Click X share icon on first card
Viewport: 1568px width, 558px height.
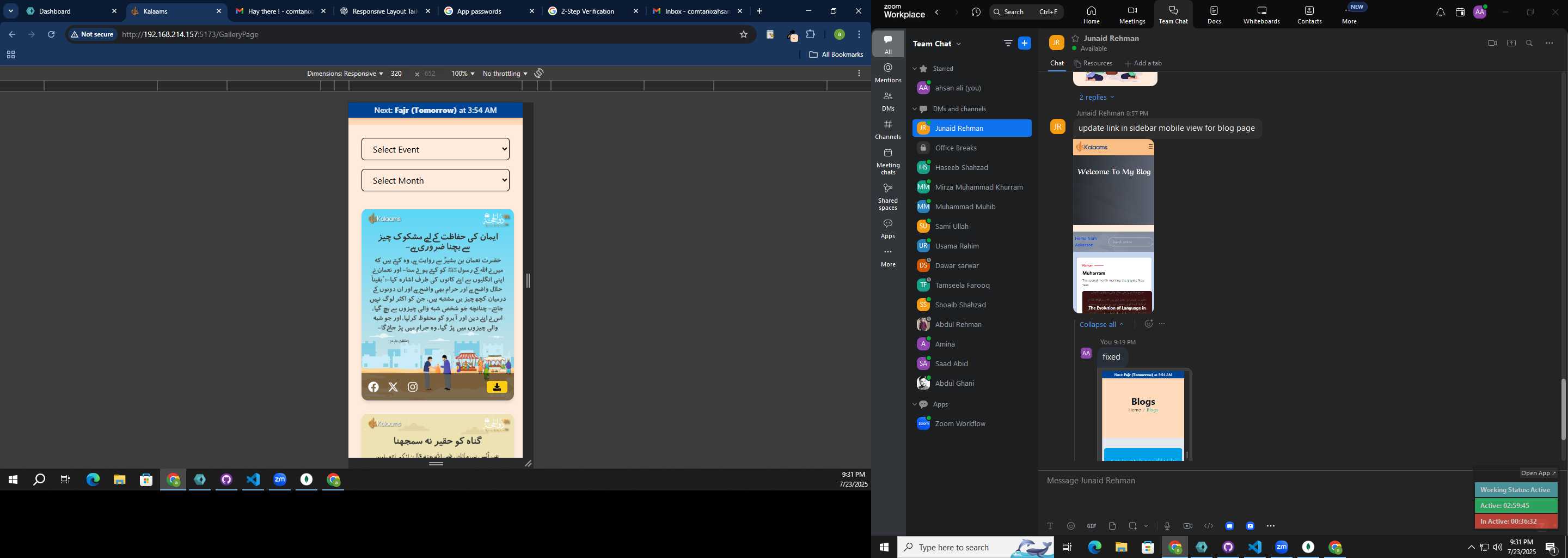pyautogui.click(x=393, y=387)
